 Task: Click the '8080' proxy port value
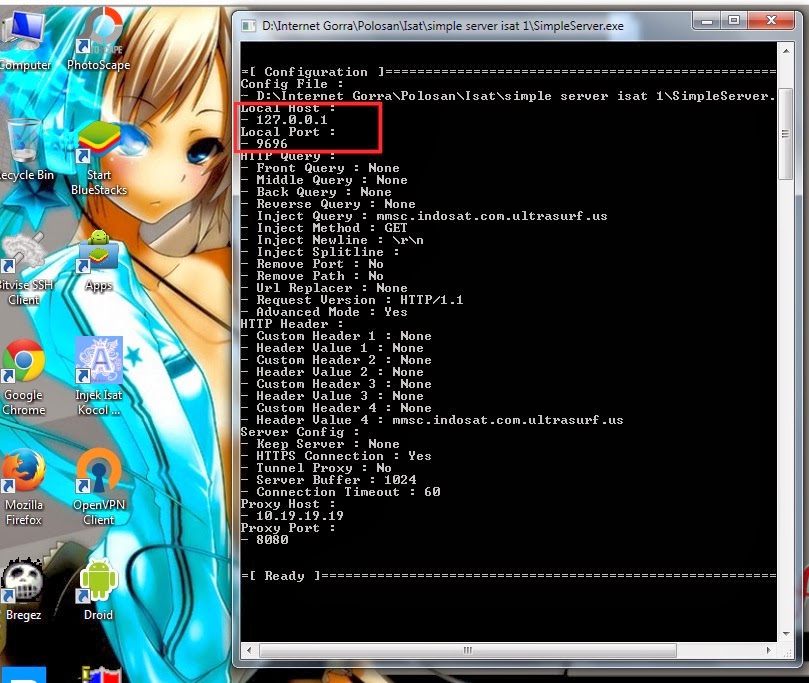tap(272, 540)
